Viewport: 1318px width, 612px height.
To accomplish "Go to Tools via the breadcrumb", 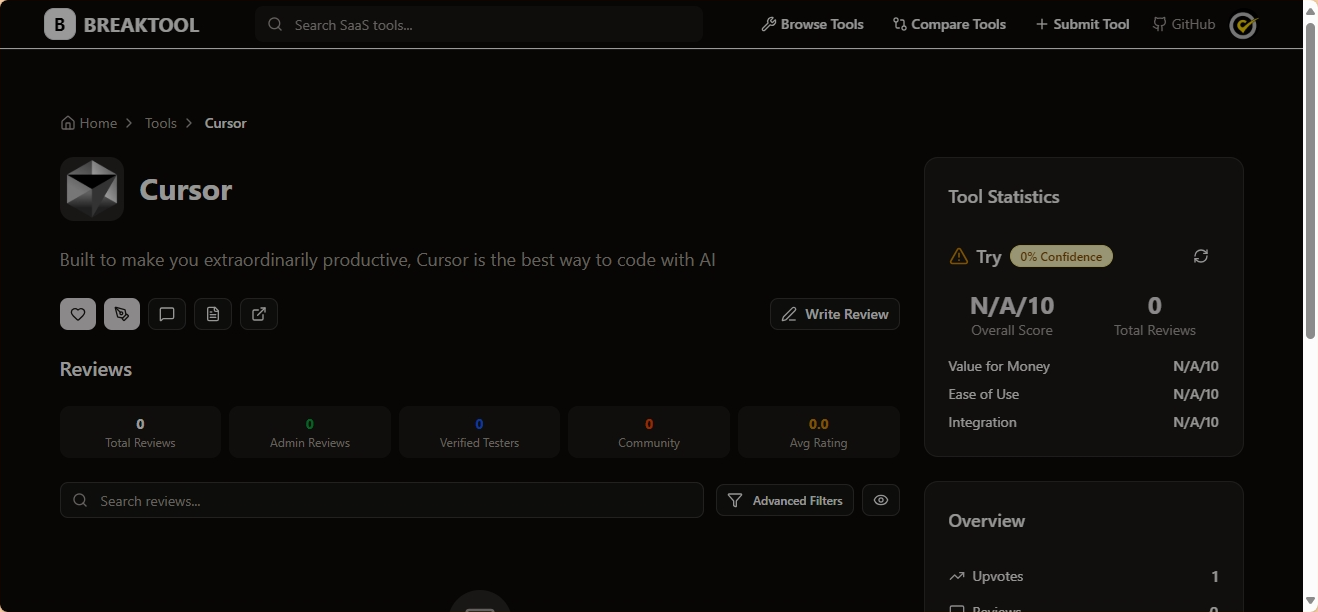I will click(160, 123).
